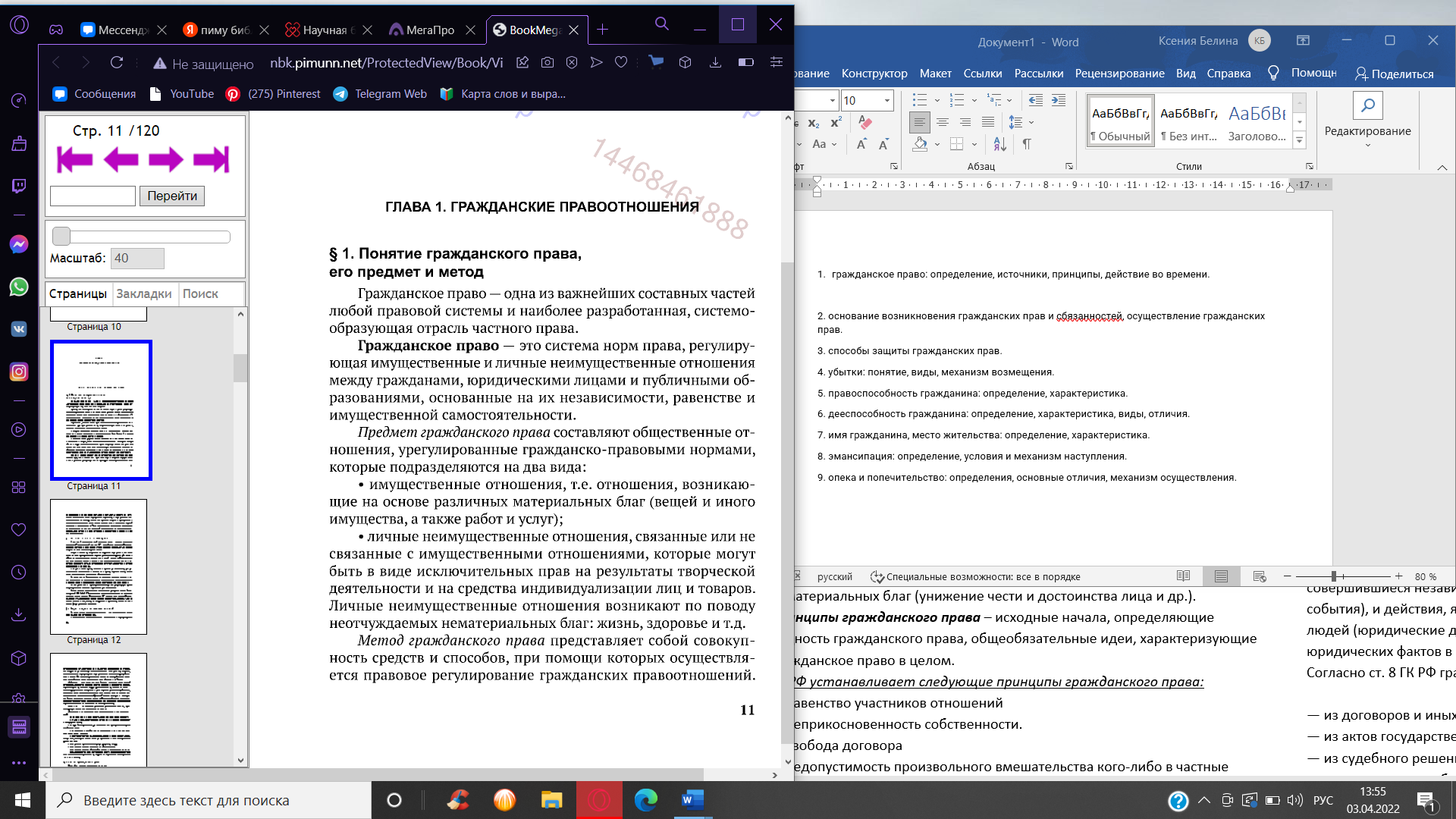Open Telegram Web bookmark
1456x819 pixels.
pos(380,94)
